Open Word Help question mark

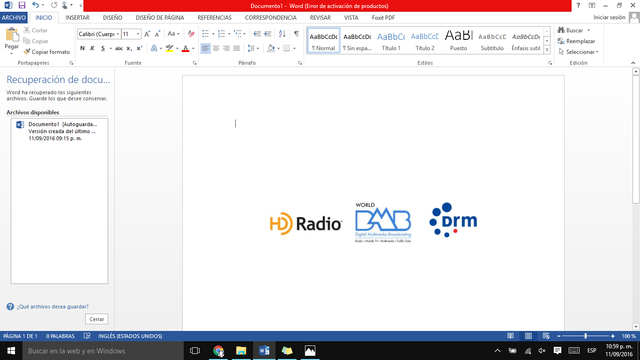578,5
